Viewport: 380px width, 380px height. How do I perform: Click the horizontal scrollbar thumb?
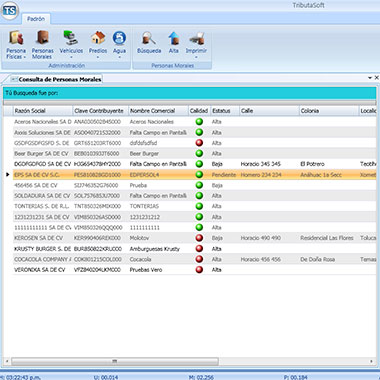coord(115,361)
